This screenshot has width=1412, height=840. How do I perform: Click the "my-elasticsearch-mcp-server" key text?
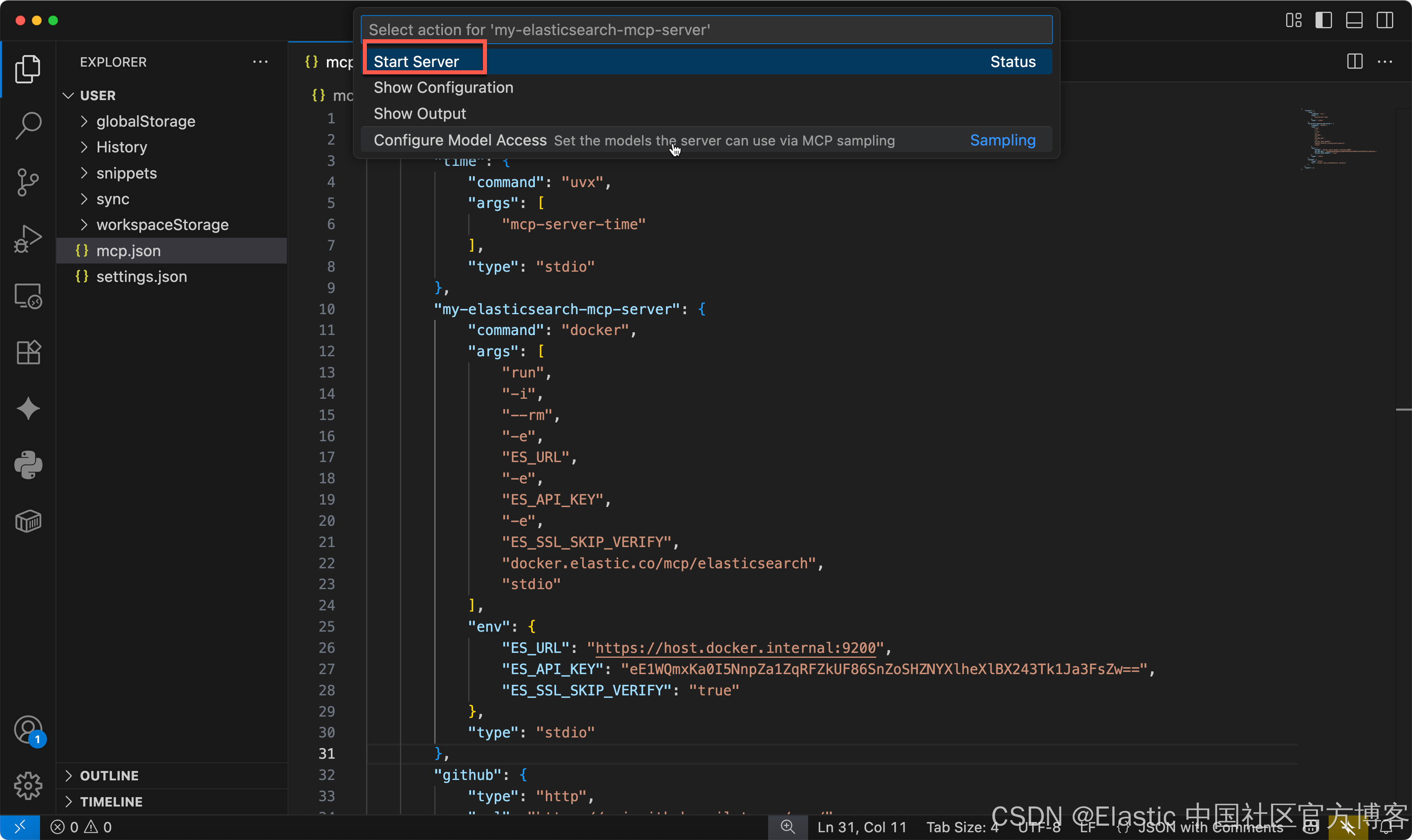click(556, 309)
